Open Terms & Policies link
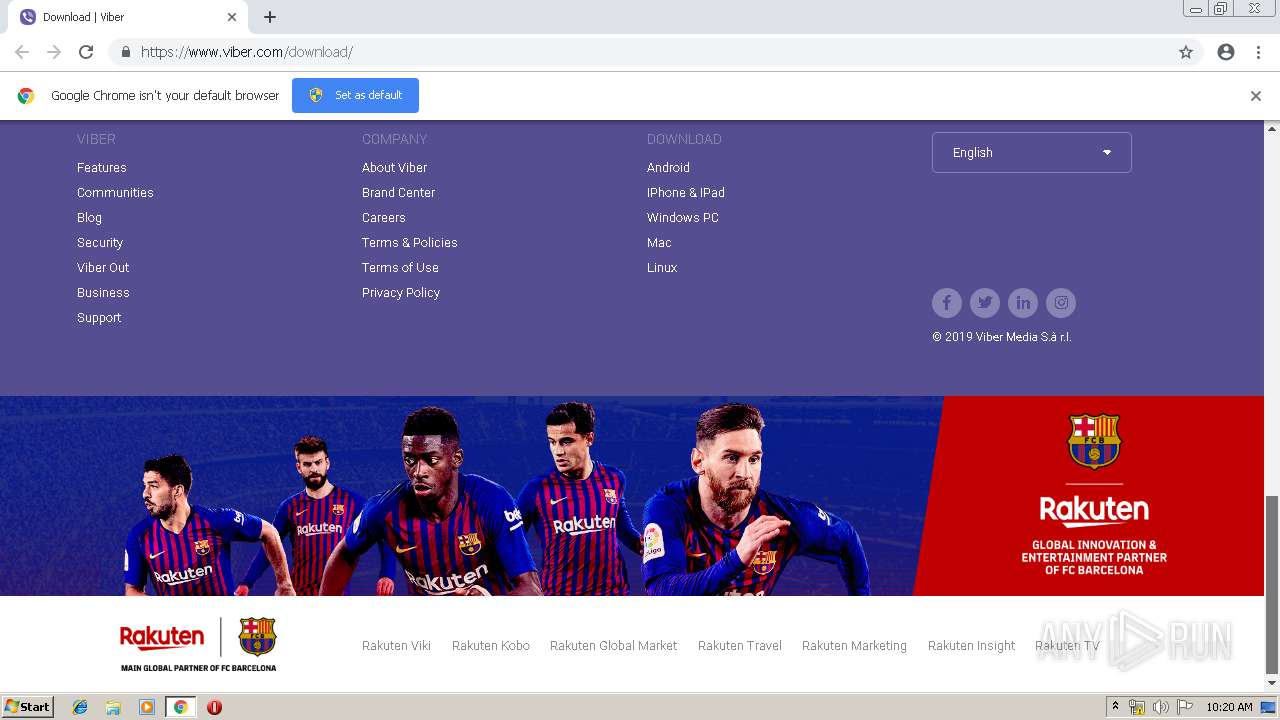This screenshot has height=720, width=1280. click(409, 243)
